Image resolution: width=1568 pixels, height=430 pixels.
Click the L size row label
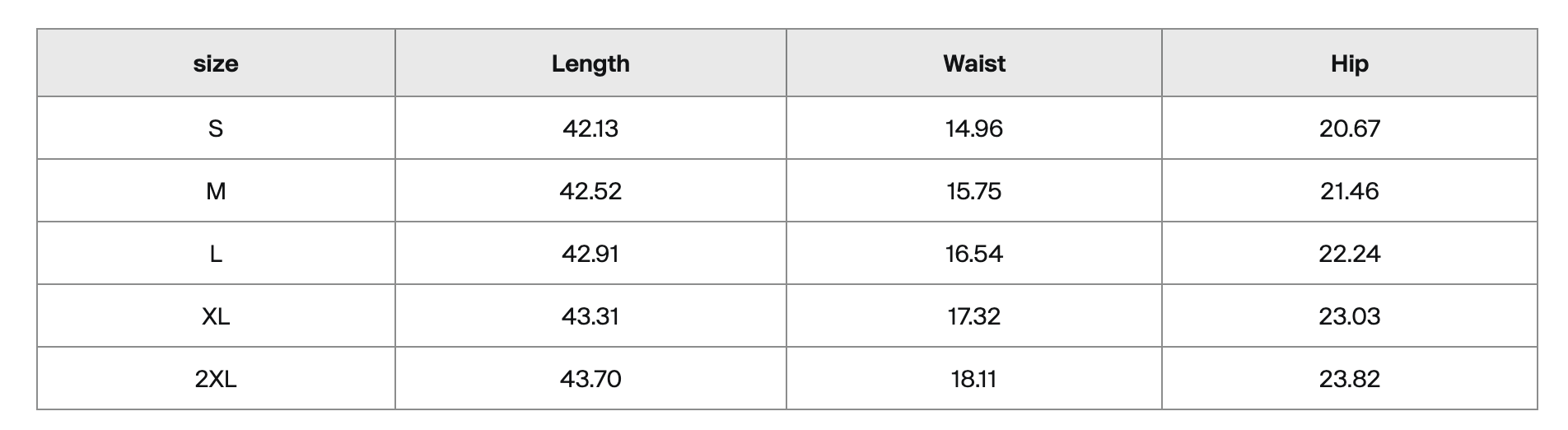[216, 254]
